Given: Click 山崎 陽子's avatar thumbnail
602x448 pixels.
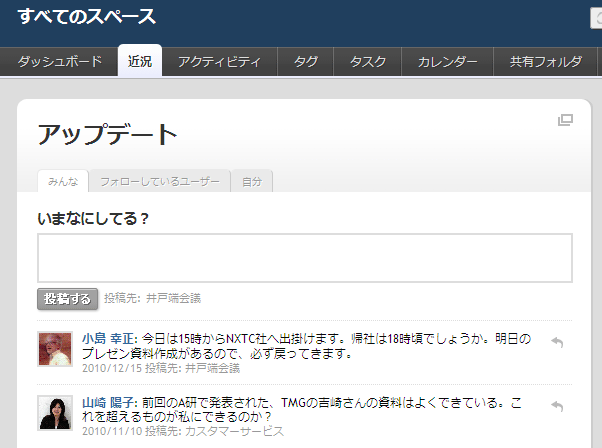Looking at the screenshot, I should coord(55,413).
